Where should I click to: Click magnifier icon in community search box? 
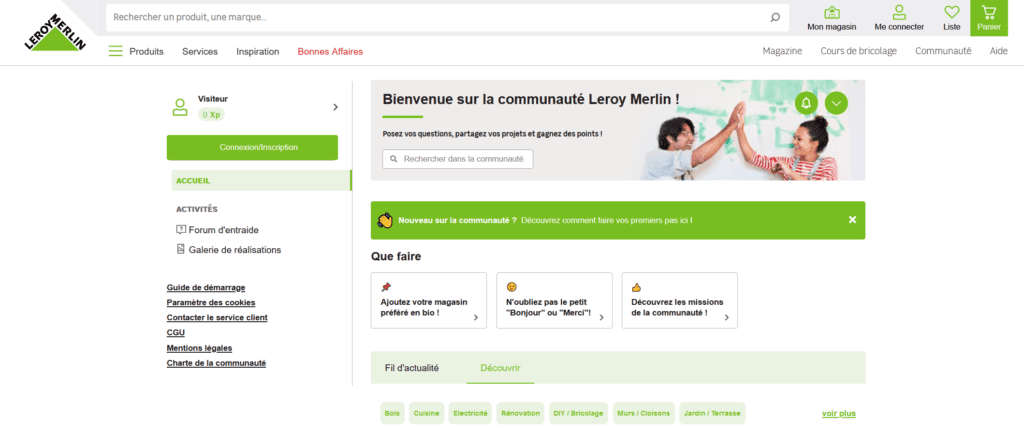click(393, 159)
